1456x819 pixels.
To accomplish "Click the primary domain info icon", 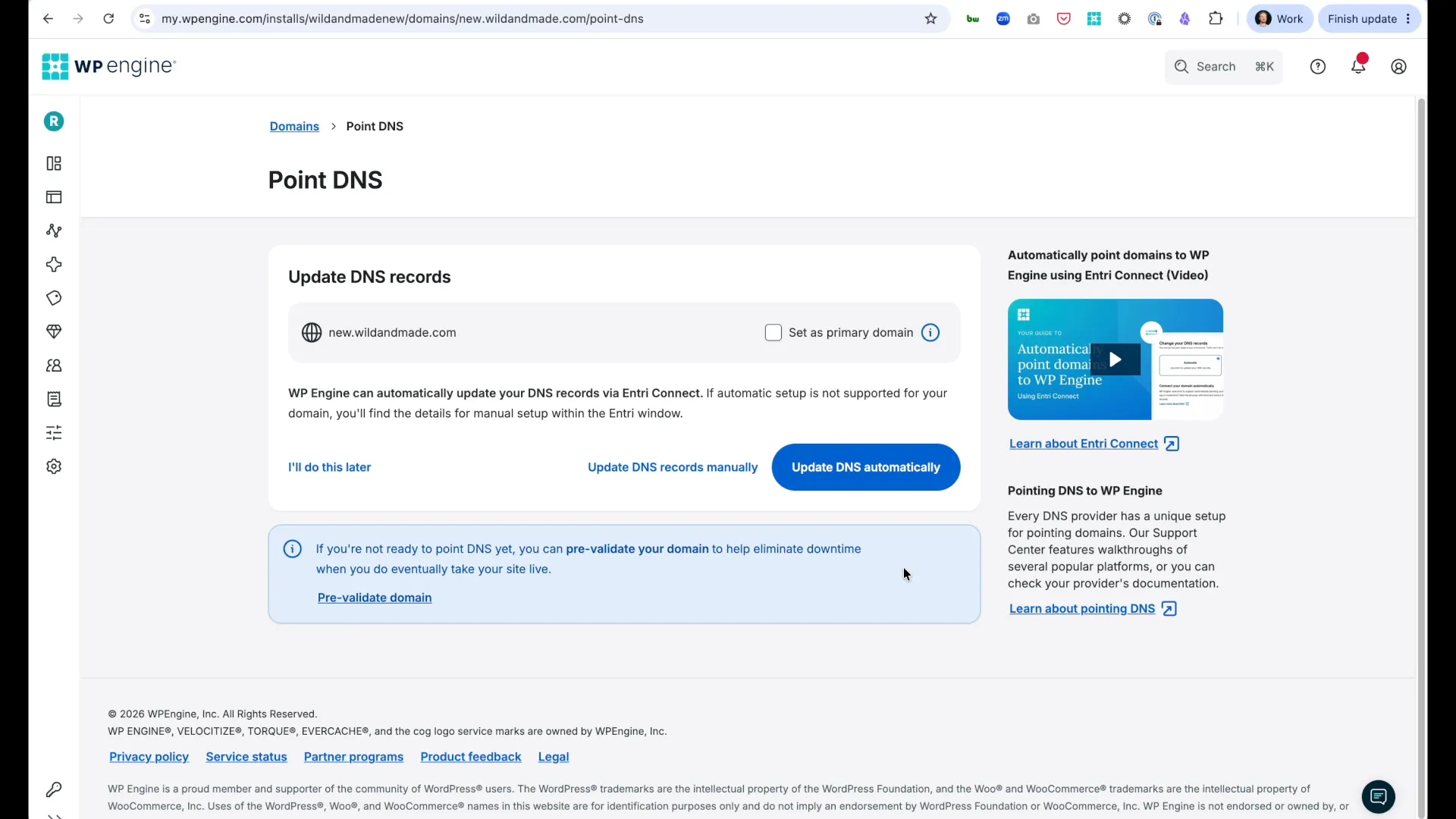I will click(930, 333).
